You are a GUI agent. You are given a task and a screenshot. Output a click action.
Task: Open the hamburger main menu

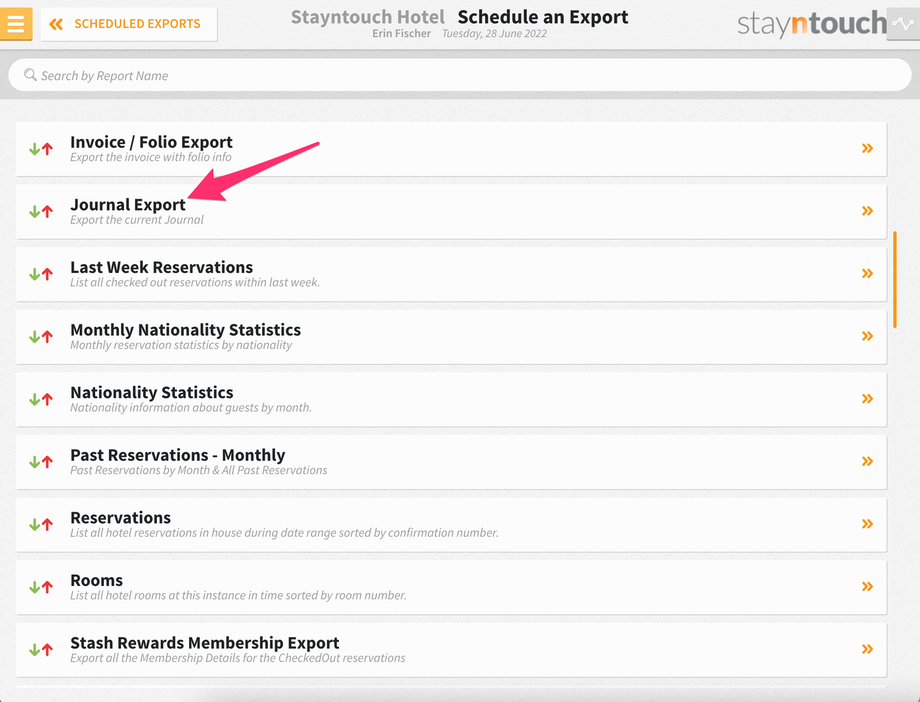pyautogui.click(x=16, y=24)
